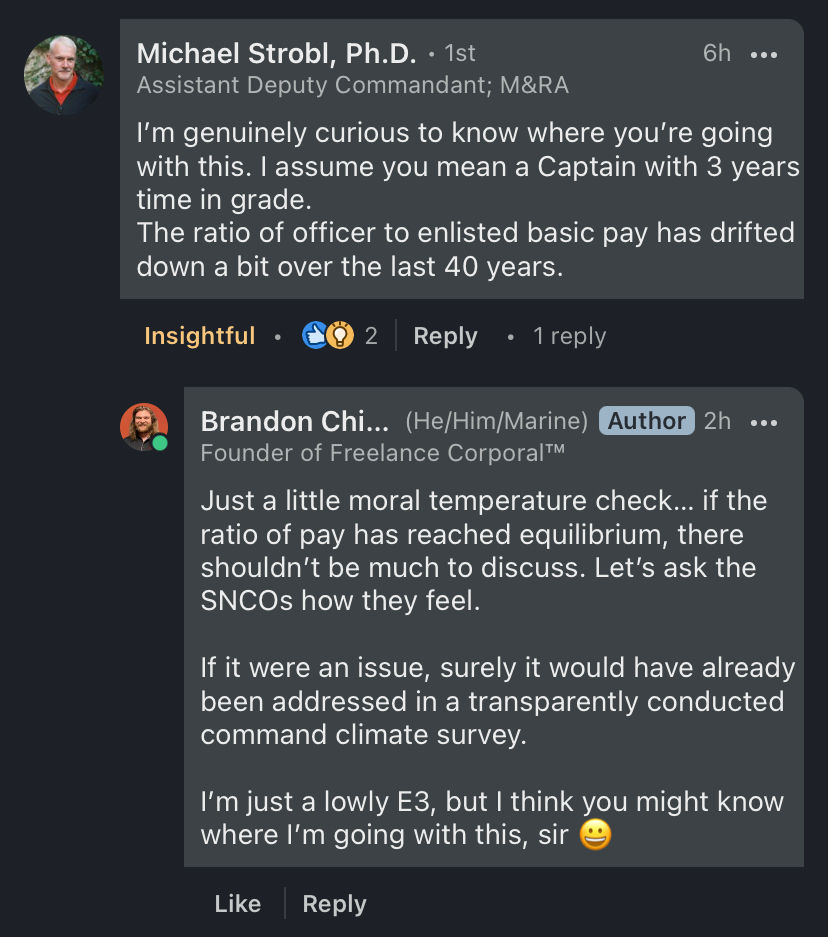Open Michael Strobl's profile picture
The width and height of the screenshot is (828, 937).
point(64,75)
